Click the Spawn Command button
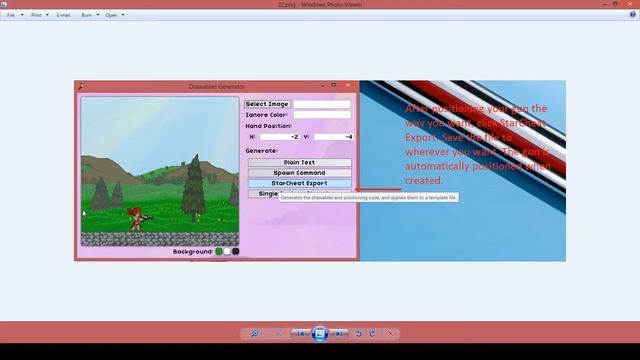640x360 pixels. [x=300, y=173]
